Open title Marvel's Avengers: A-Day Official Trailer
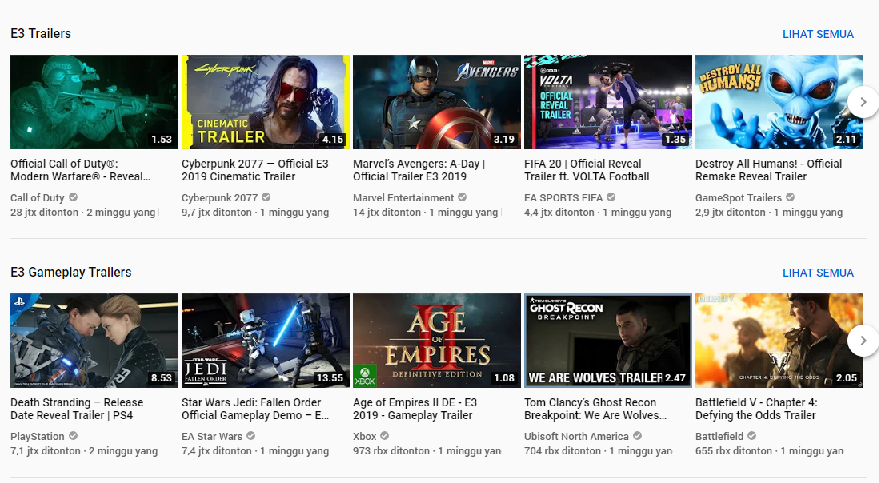This screenshot has height=483, width=879. point(419,170)
